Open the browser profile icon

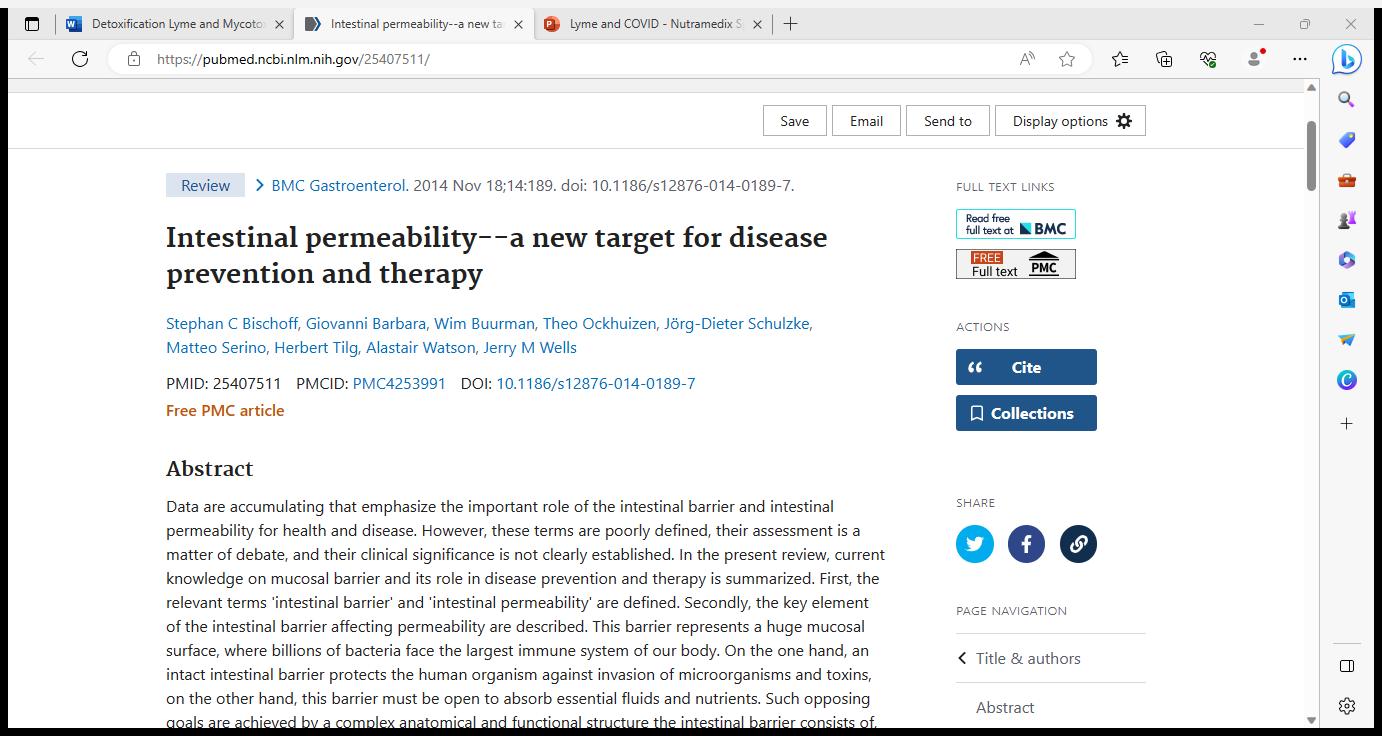[1254, 59]
